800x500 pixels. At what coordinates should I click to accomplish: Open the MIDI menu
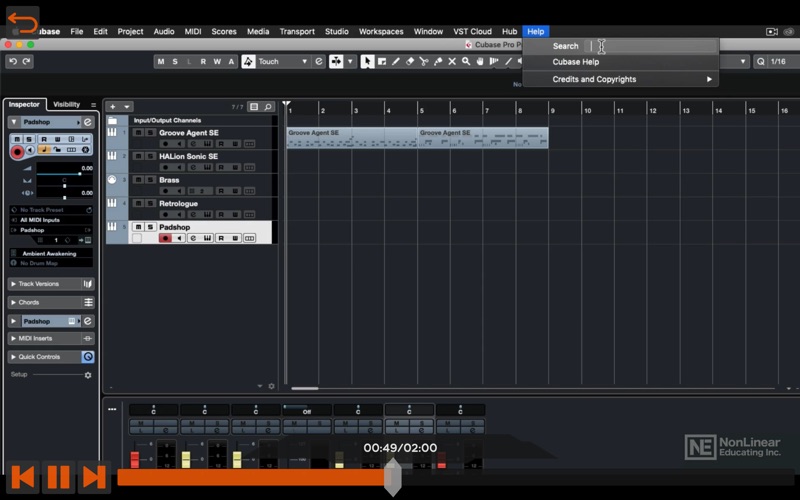tap(193, 31)
